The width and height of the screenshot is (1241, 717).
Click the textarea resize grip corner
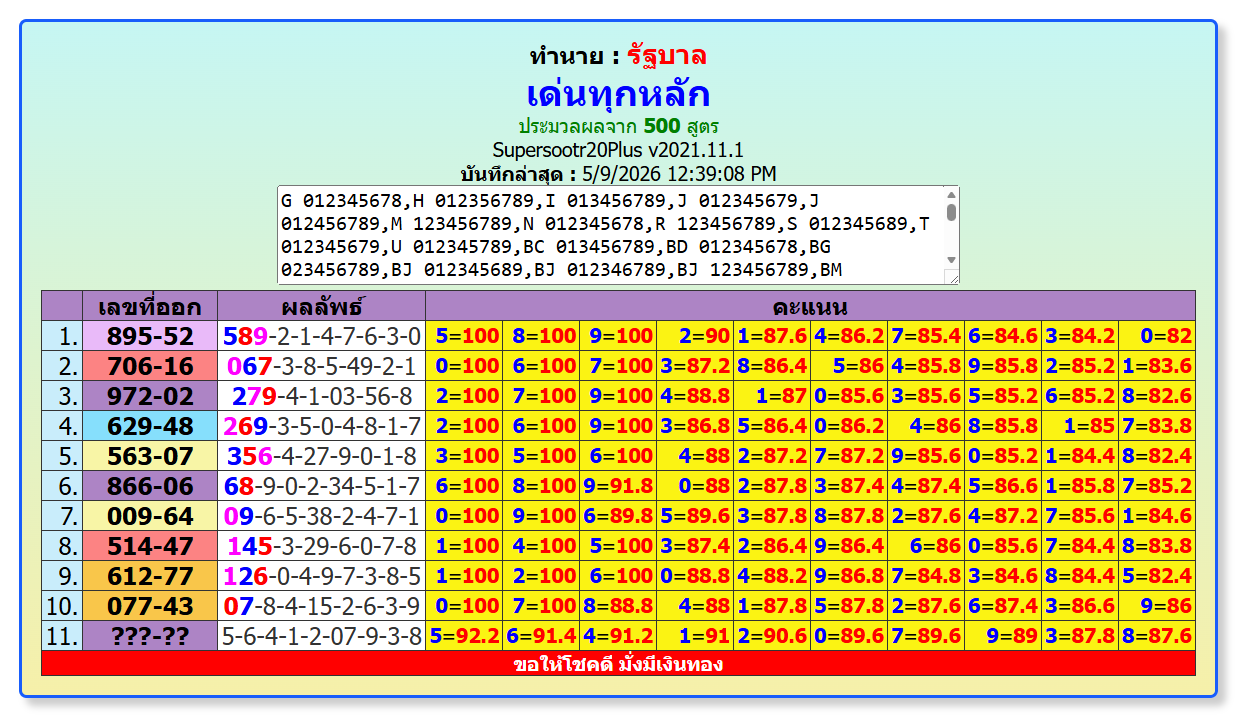(x=952, y=277)
